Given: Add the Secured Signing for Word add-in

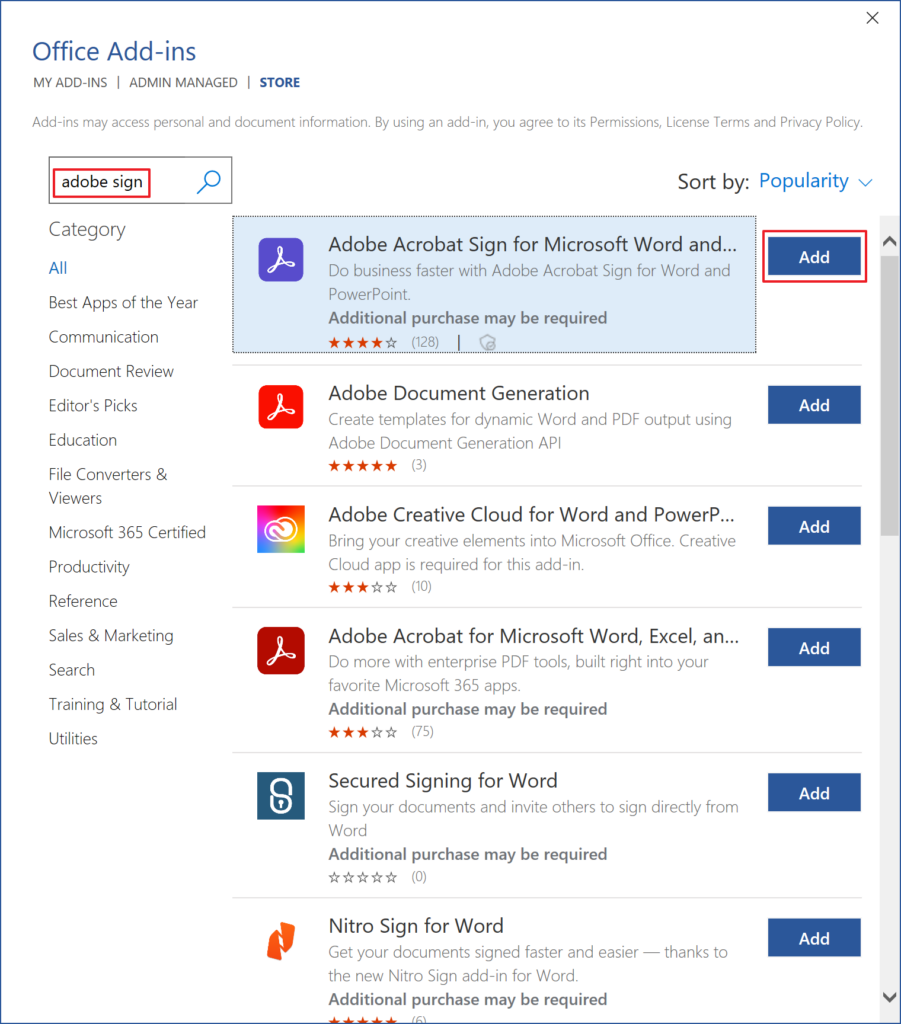Looking at the screenshot, I should coord(814,793).
